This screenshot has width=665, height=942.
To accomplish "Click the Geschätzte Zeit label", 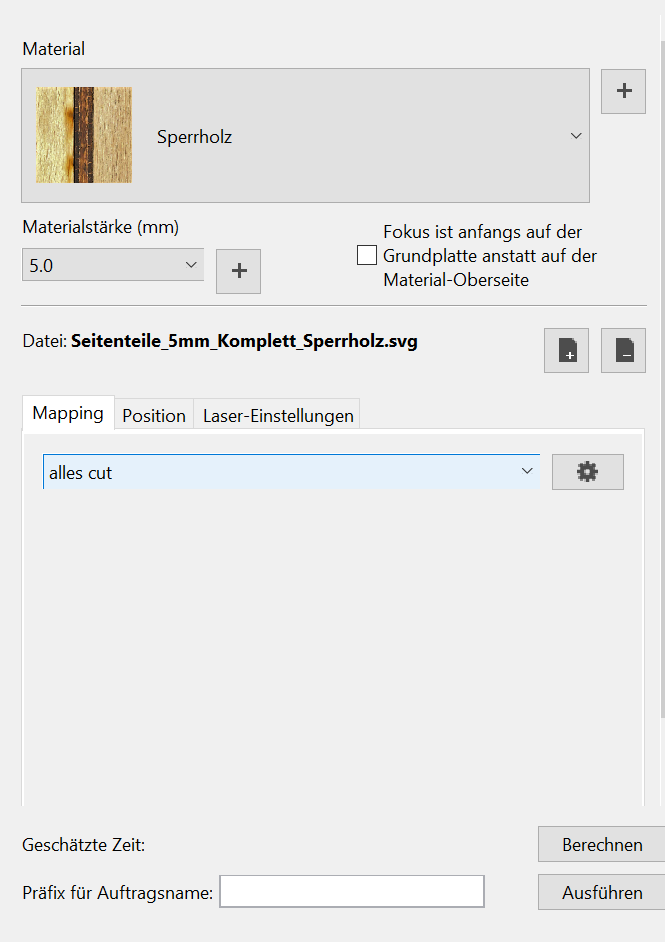I will [84, 845].
